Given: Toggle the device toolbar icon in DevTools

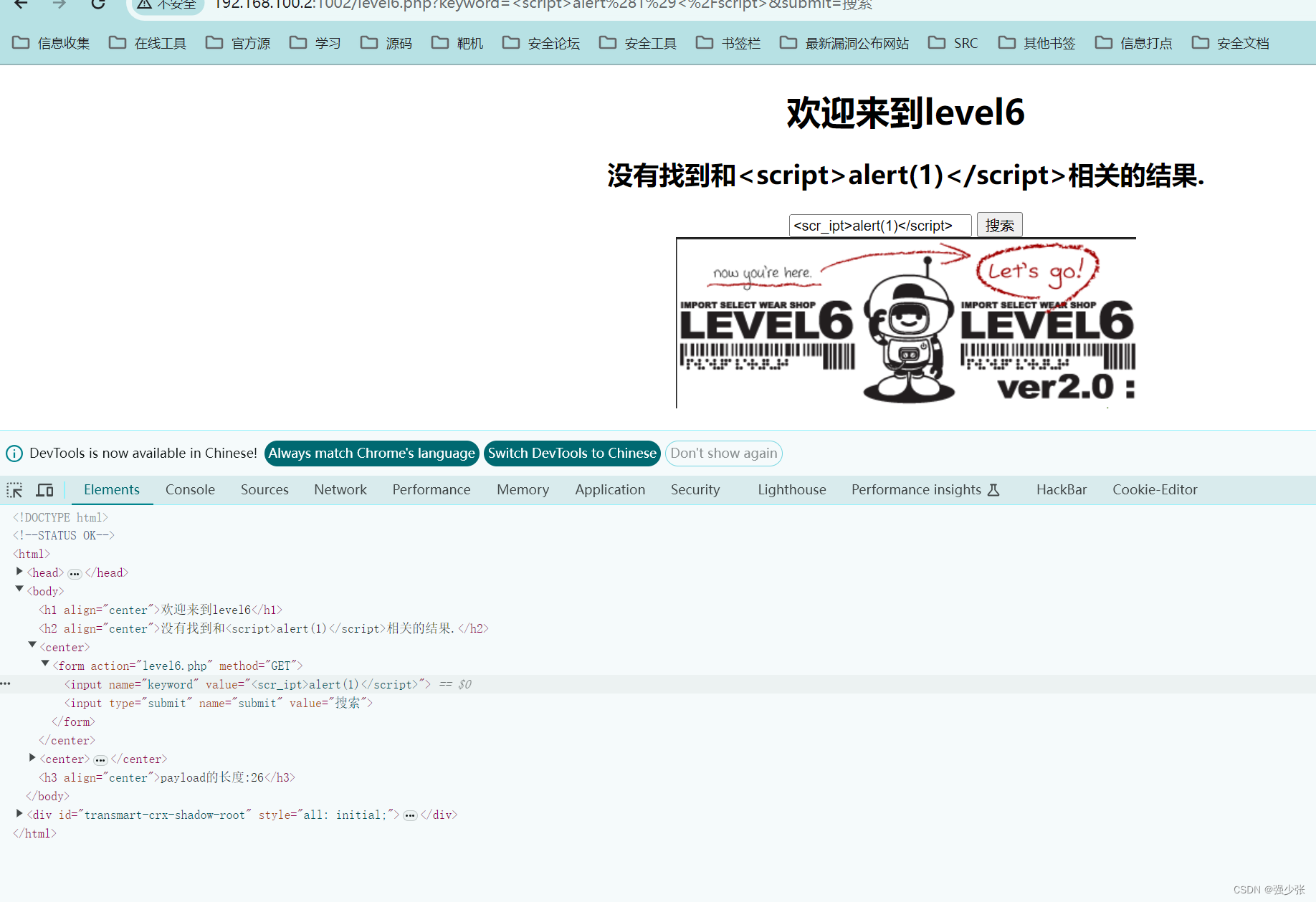Looking at the screenshot, I should tap(44, 490).
